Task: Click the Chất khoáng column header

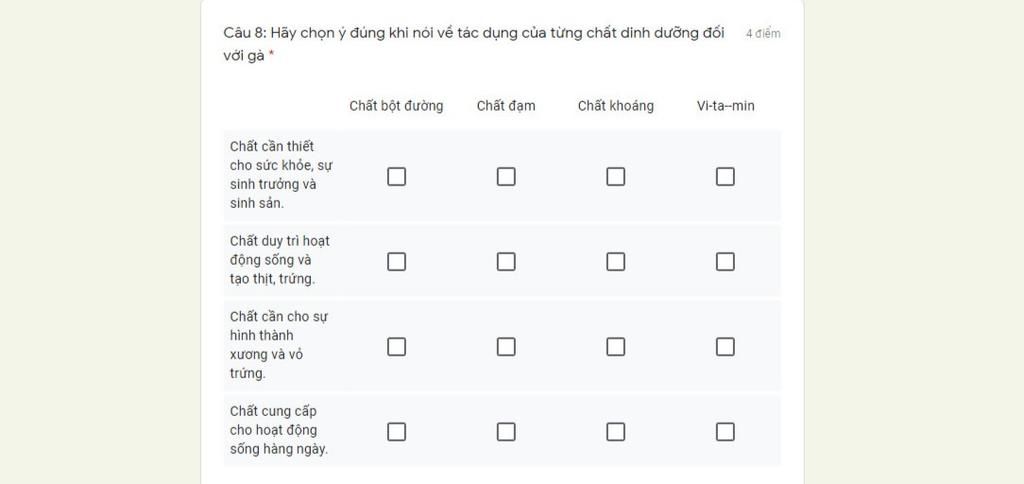Action: pos(616,106)
